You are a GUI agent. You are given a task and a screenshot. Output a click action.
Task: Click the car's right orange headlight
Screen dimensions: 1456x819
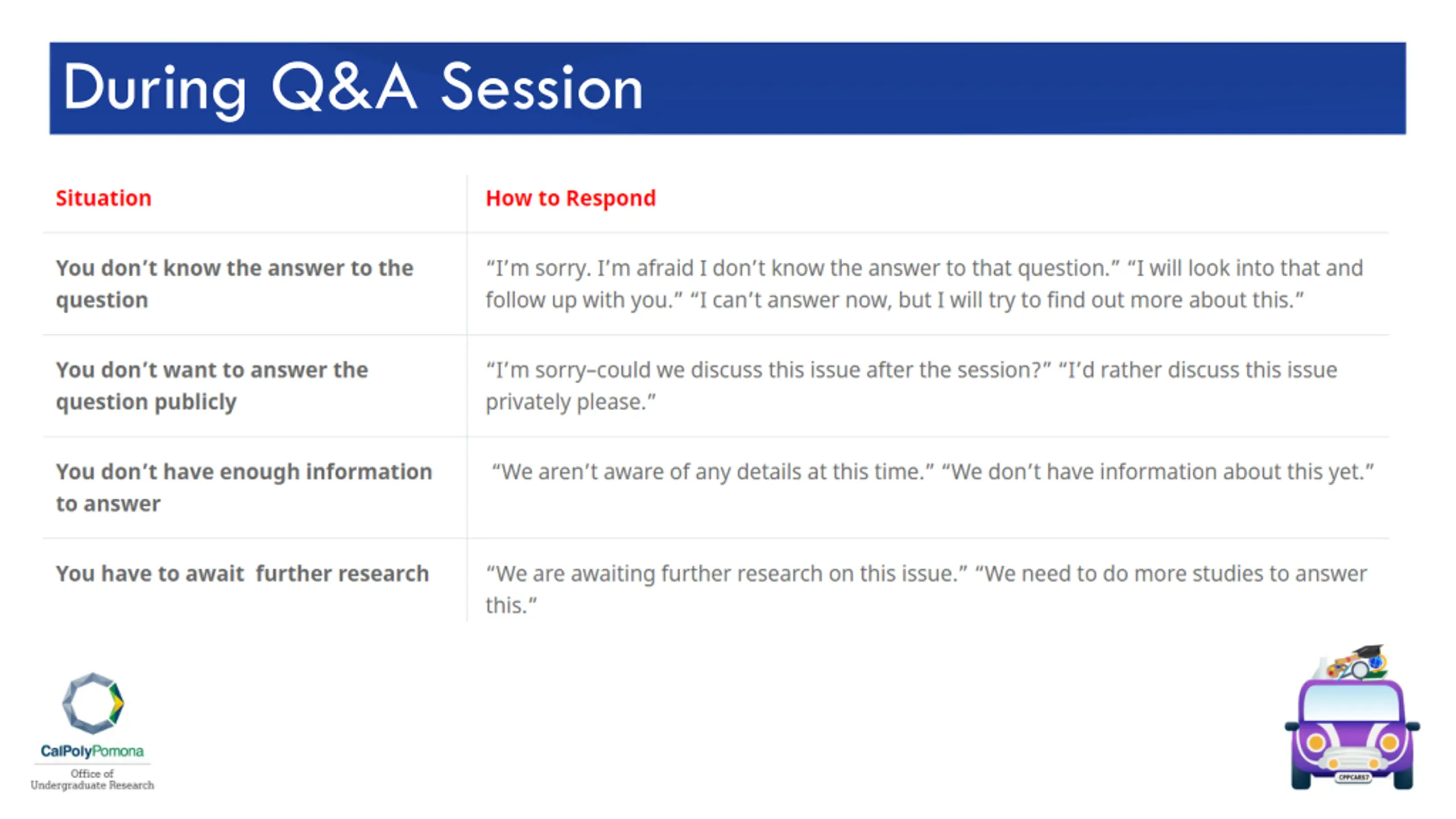tap(1389, 742)
